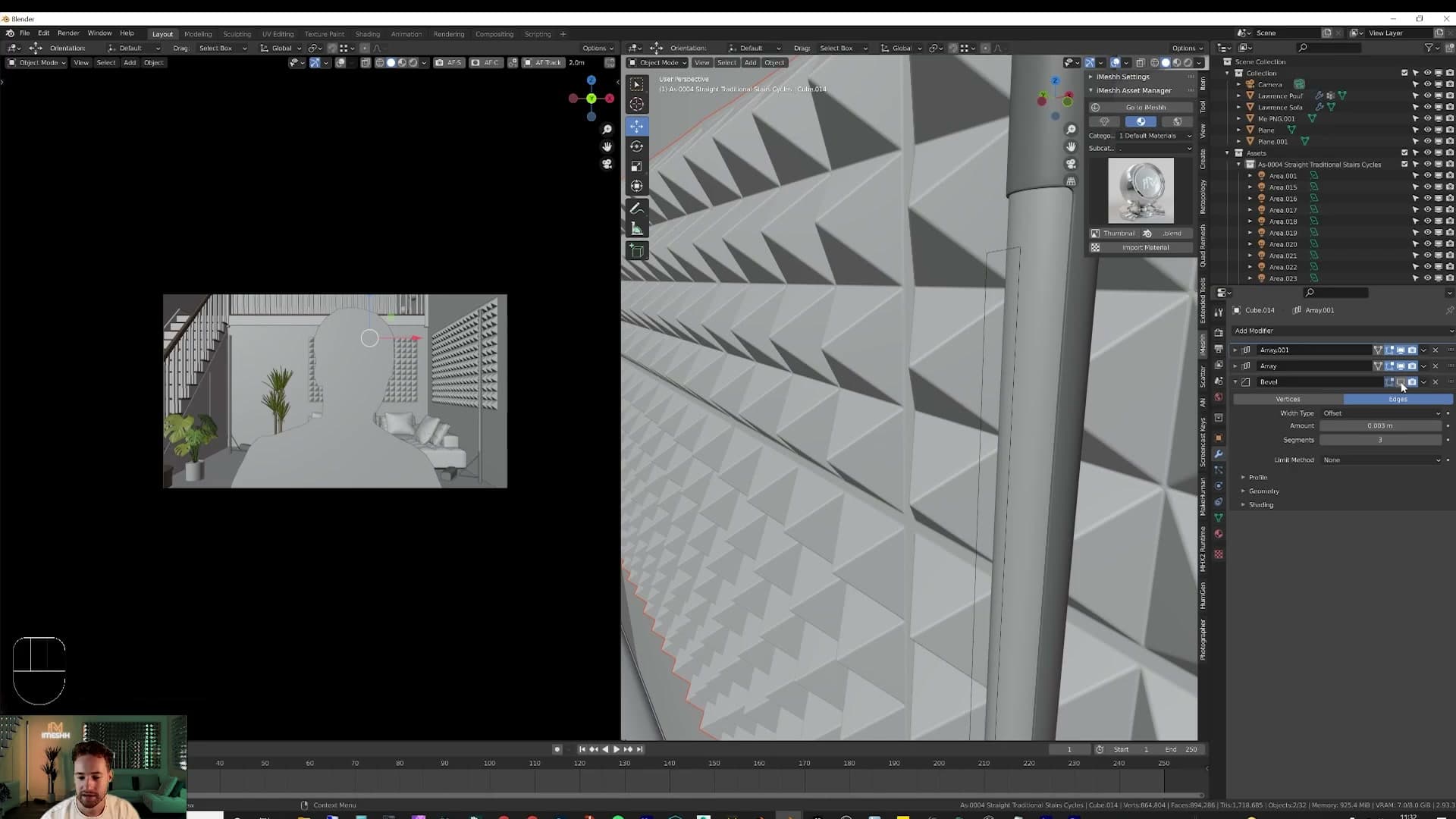The width and height of the screenshot is (1456, 819).
Task: Open the Object properties orange square tab
Action: coord(1219,438)
